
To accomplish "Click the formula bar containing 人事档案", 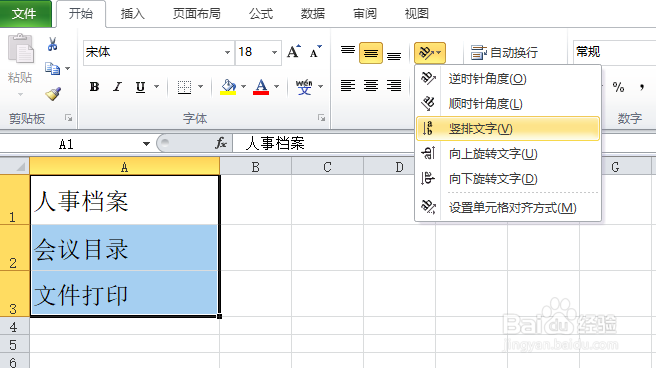I will 322,143.
